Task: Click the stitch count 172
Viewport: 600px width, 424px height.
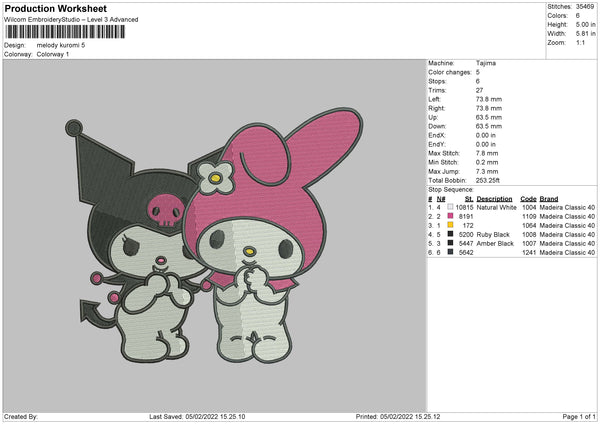Action: pos(468,225)
